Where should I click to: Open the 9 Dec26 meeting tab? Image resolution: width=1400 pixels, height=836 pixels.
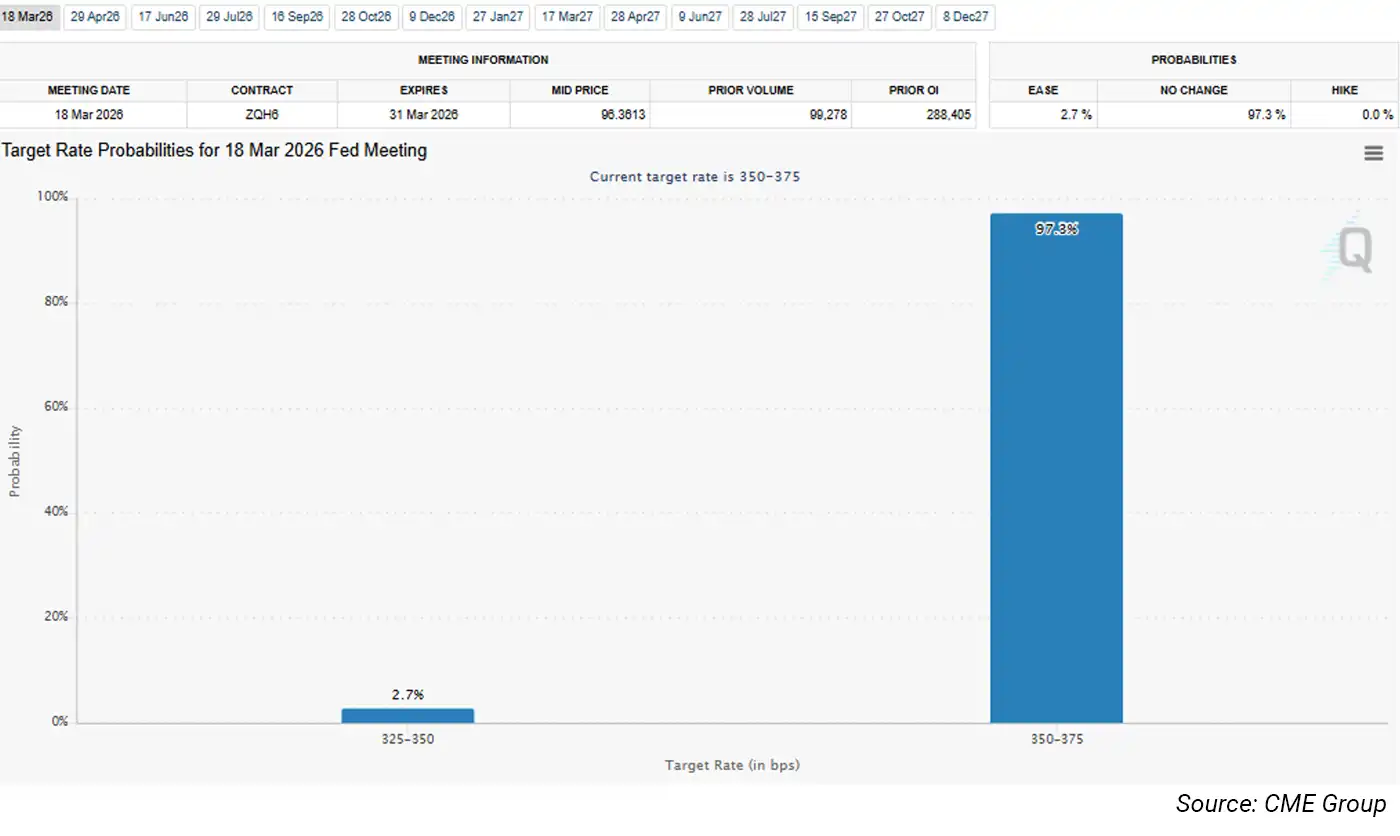[432, 16]
